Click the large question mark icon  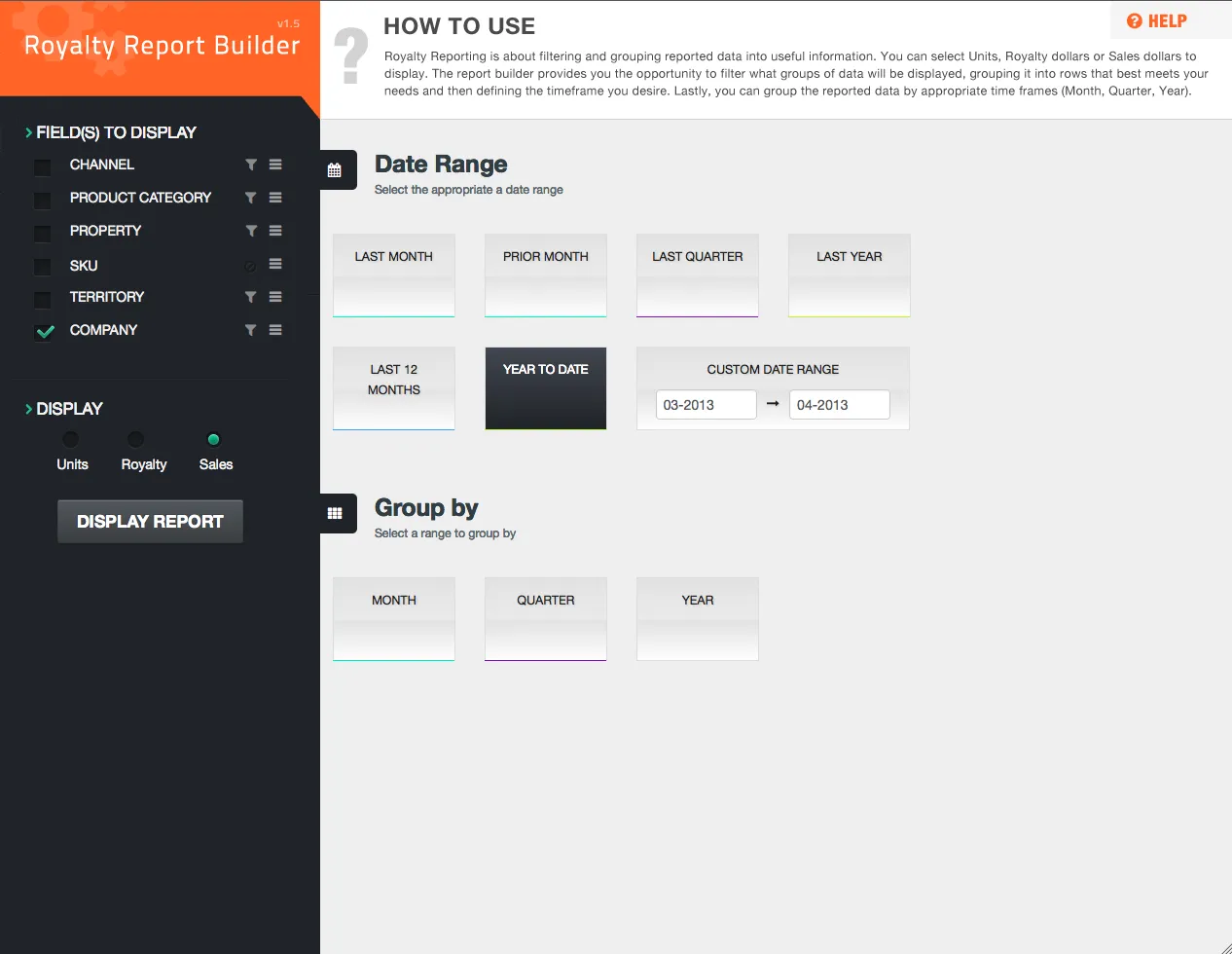pyautogui.click(x=351, y=55)
